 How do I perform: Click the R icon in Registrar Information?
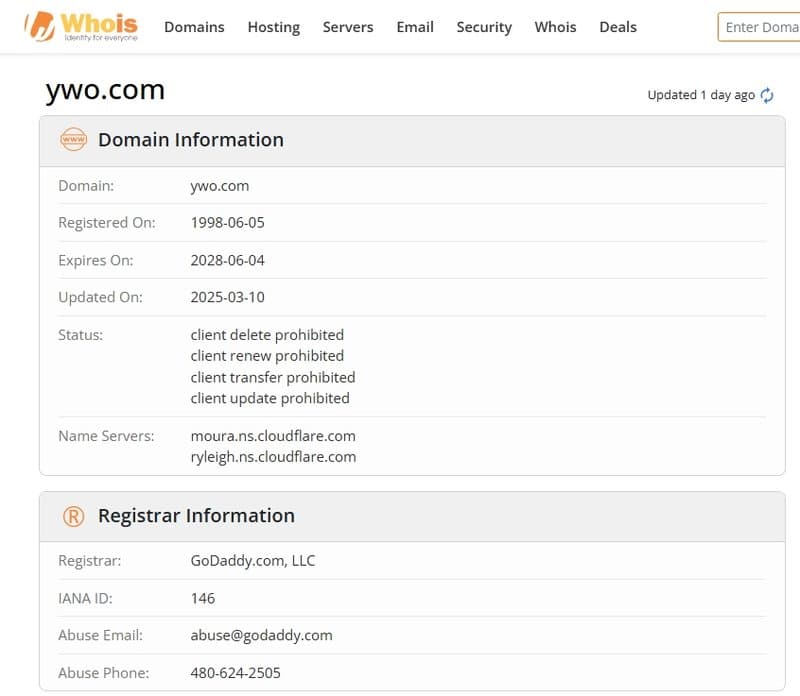[x=73, y=516]
